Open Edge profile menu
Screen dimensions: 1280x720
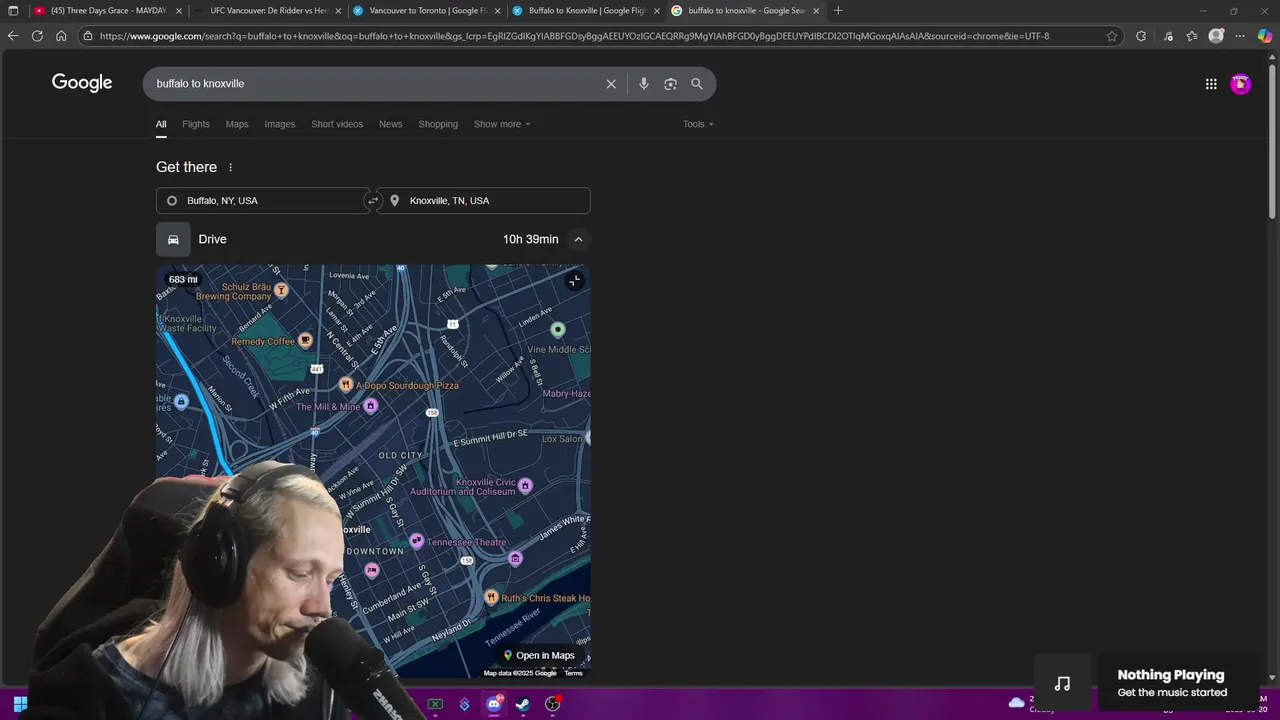tap(1216, 36)
